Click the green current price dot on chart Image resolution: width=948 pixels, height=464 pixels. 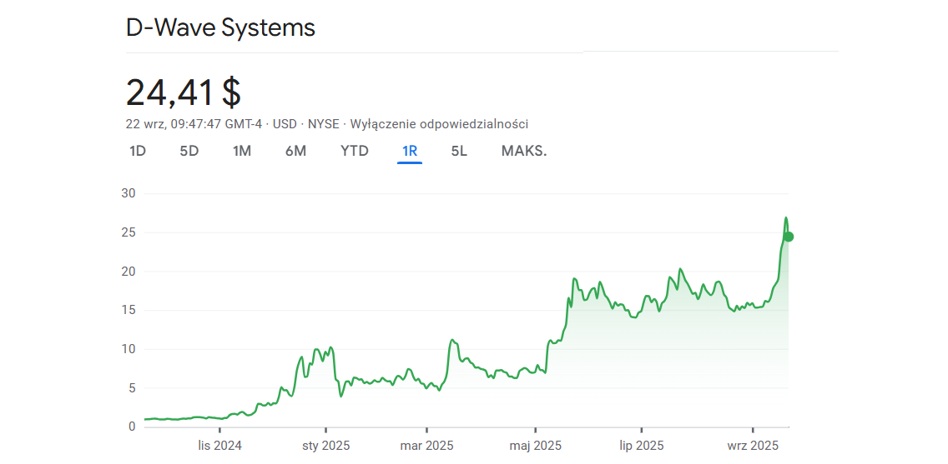[788, 237]
